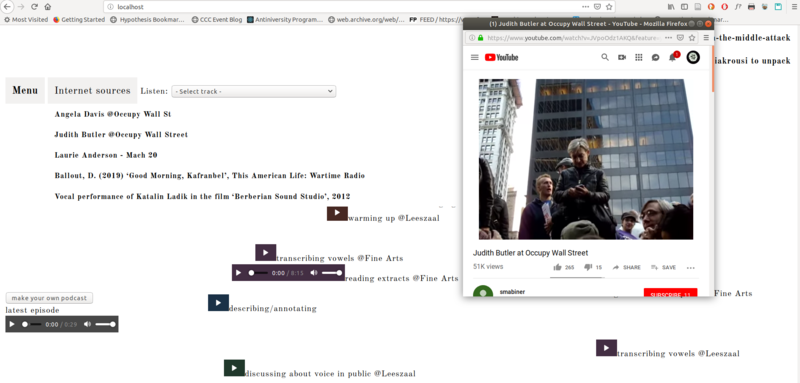
Task: Open Laurie Anderson - Mach 20 source
Action: coord(106,155)
